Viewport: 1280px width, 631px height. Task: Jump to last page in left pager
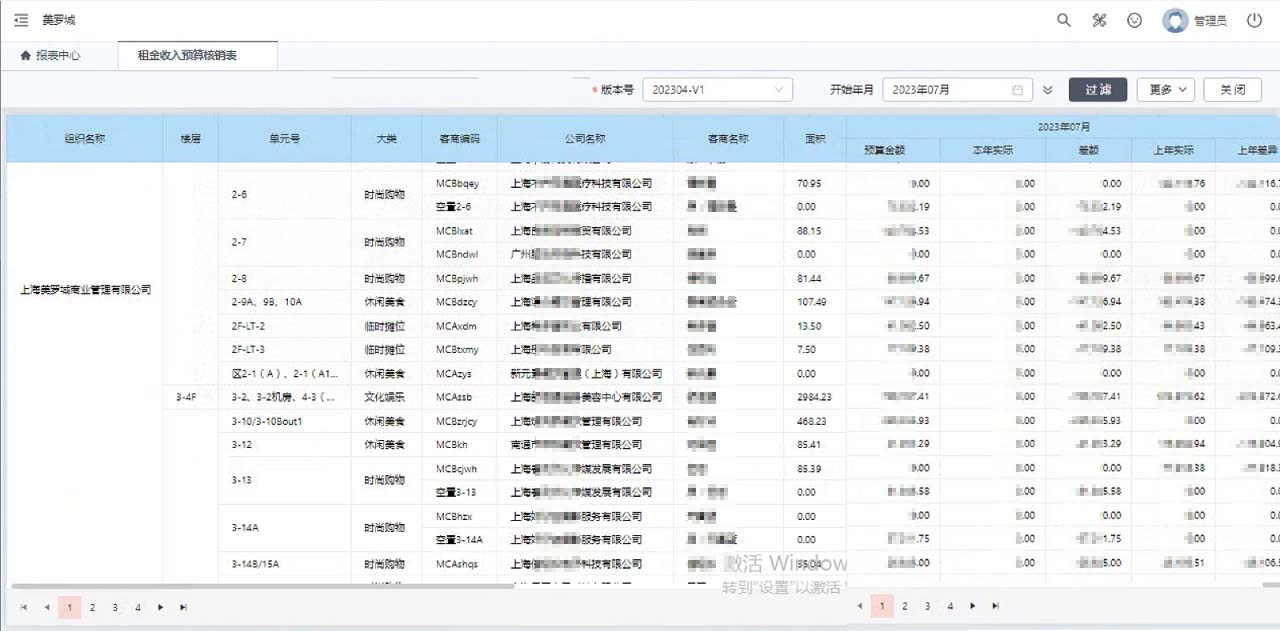[183, 607]
